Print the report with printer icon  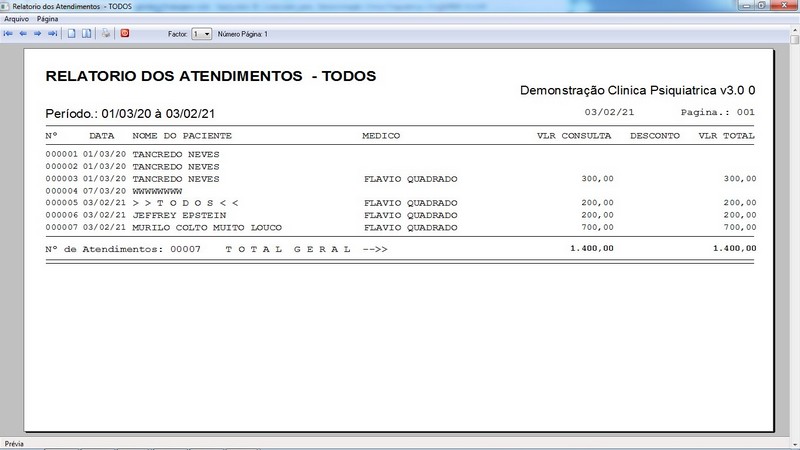[106, 33]
